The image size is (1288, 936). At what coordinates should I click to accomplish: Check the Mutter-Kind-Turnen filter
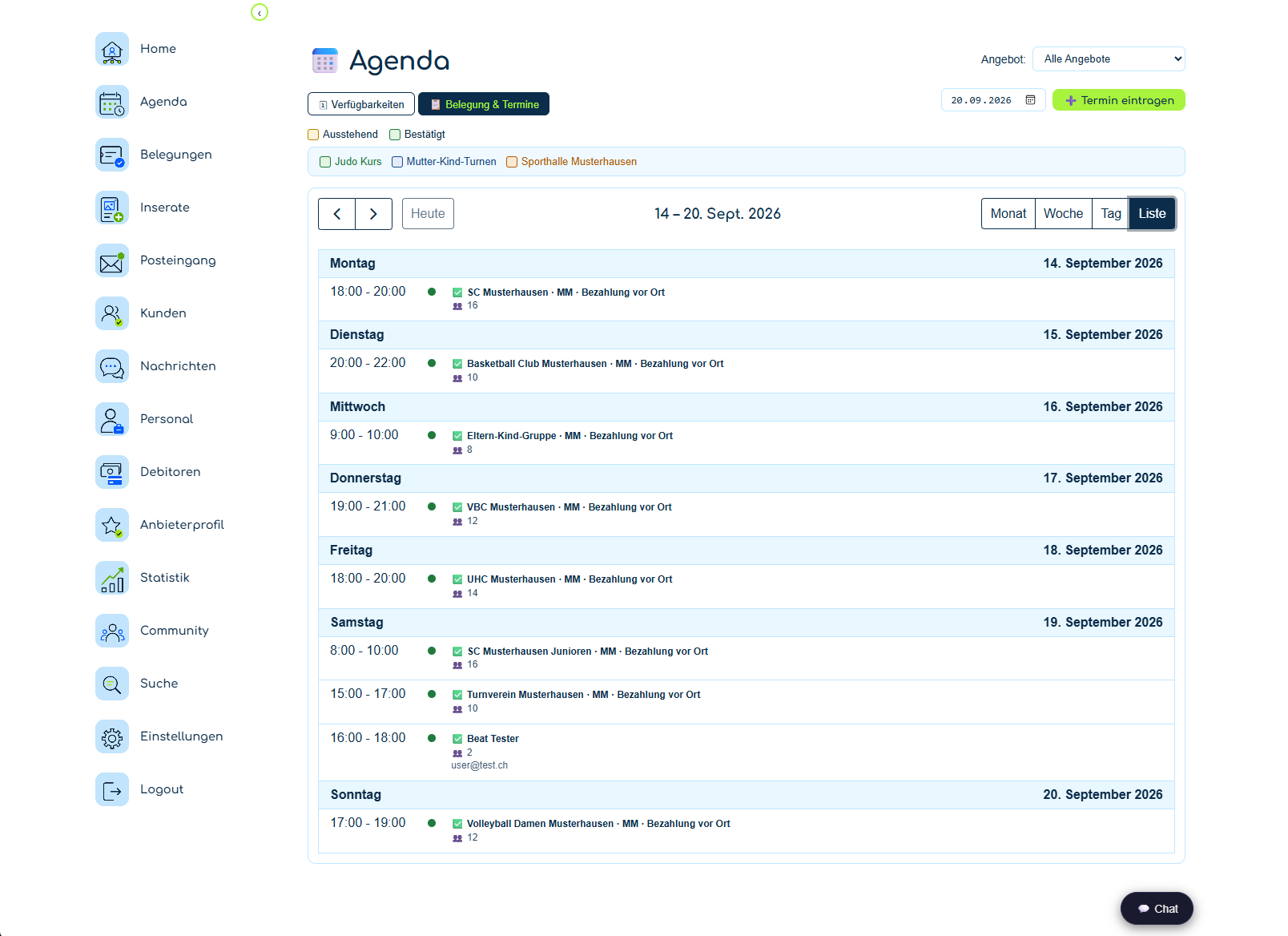(397, 162)
